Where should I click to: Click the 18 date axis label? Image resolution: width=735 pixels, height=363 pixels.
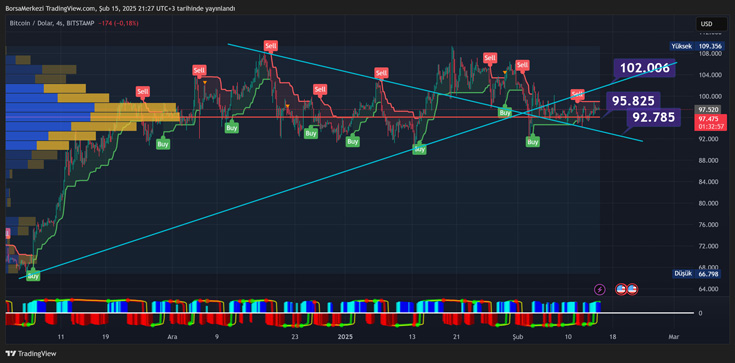[613, 337]
